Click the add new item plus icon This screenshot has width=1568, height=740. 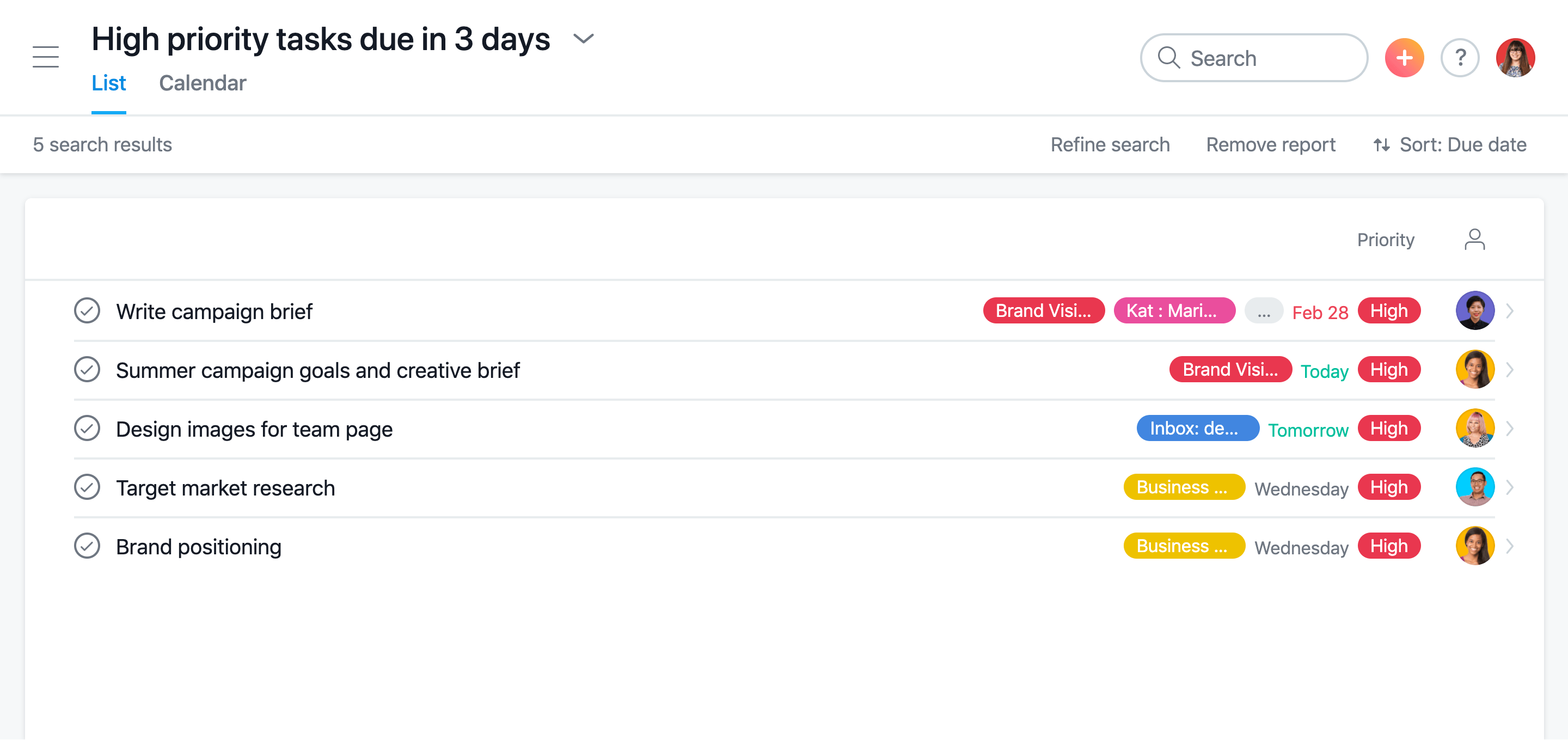coord(1405,57)
